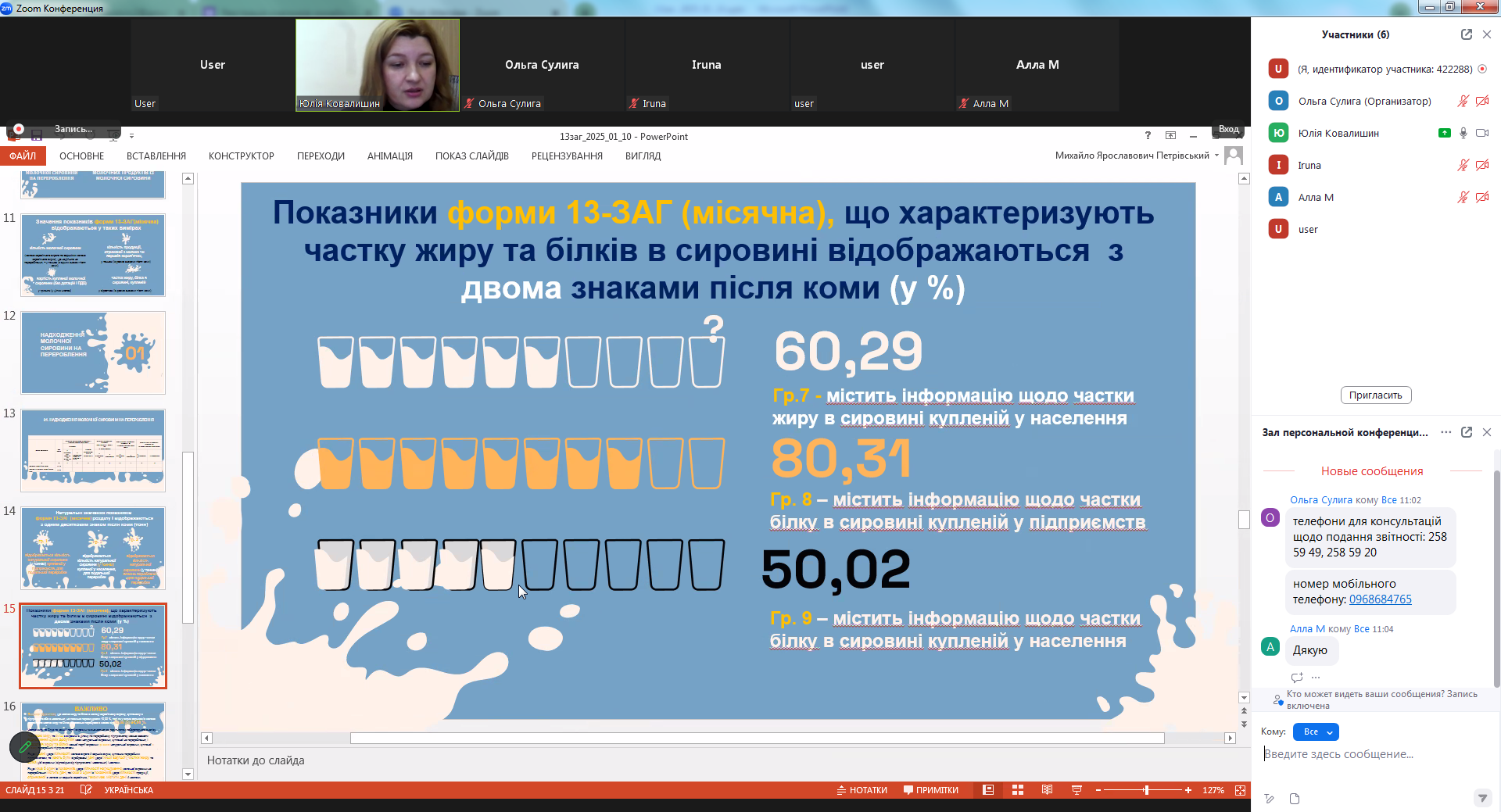Switch to Normal view in PowerPoint status bar
This screenshot has width=1501, height=812.
(x=988, y=790)
